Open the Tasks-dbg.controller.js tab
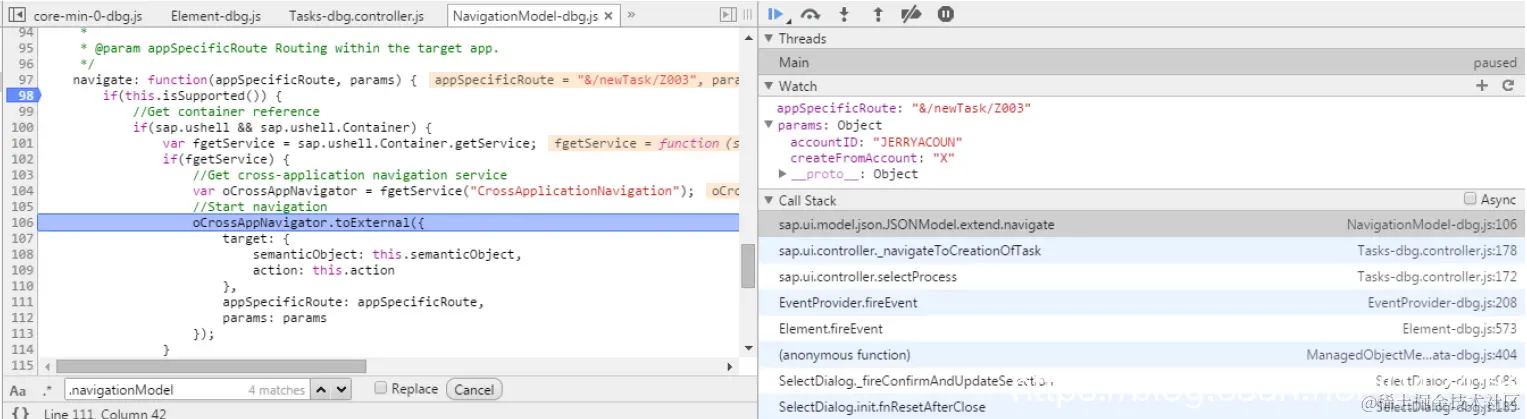Image resolution: width=1527 pixels, height=419 pixels. pyautogui.click(x=356, y=16)
